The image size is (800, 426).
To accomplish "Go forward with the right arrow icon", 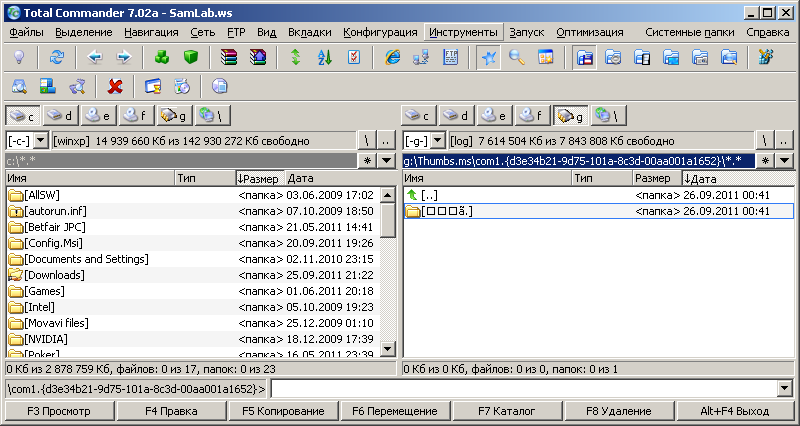I will (123, 57).
